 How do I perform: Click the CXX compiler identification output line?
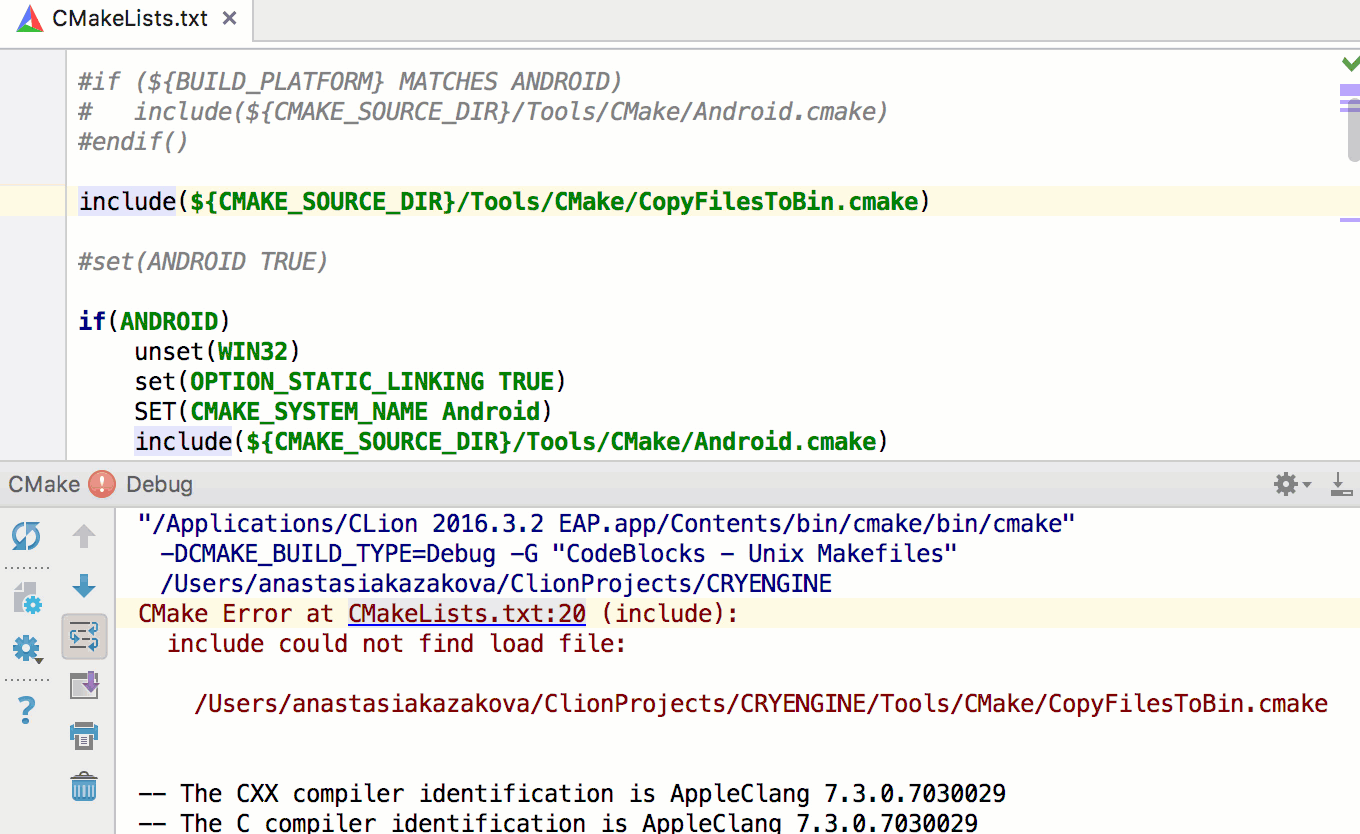[x=572, y=794]
